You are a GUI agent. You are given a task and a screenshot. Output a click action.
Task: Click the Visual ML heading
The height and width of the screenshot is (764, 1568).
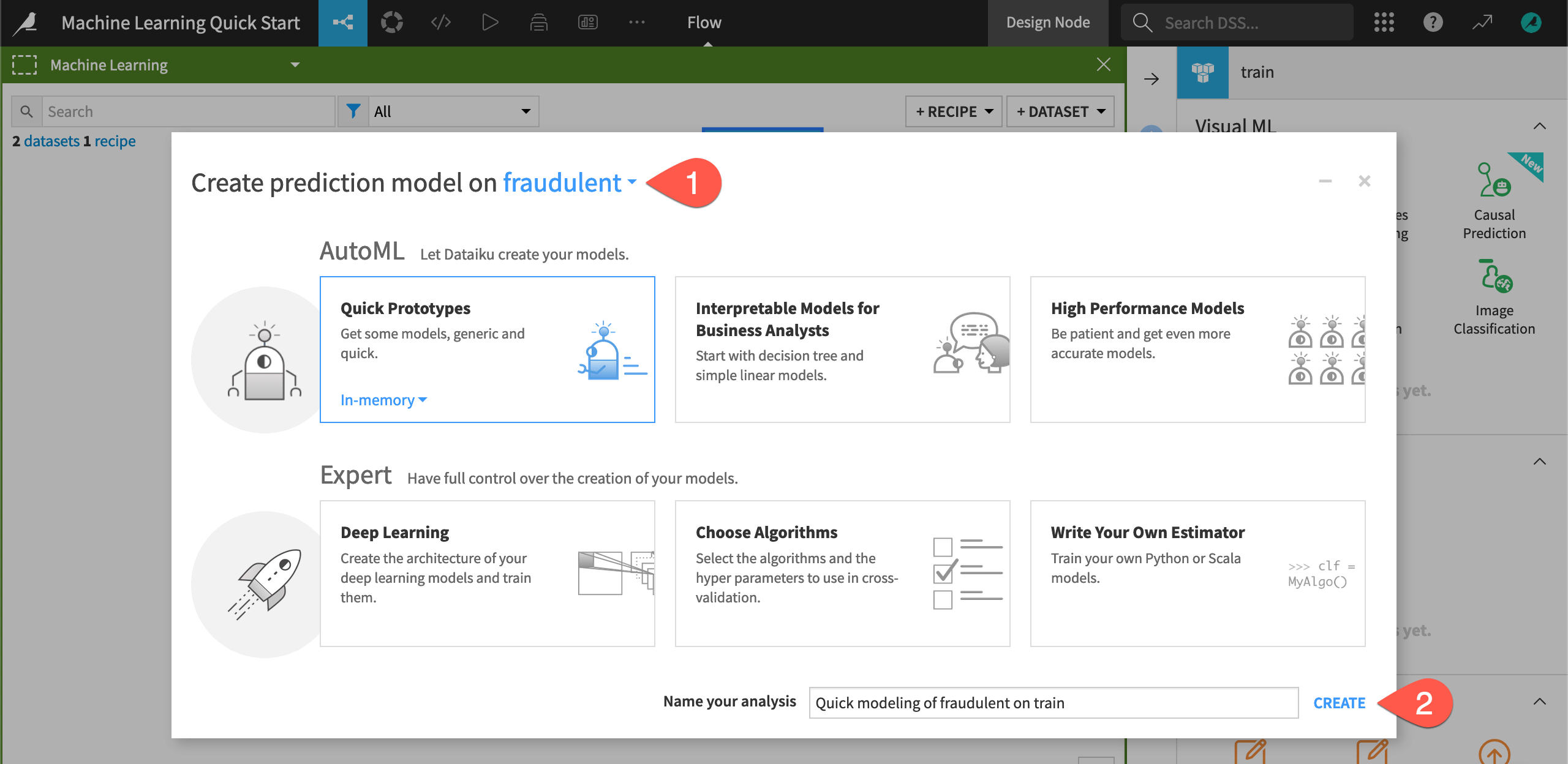pyautogui.click(x=1235, y=125)
